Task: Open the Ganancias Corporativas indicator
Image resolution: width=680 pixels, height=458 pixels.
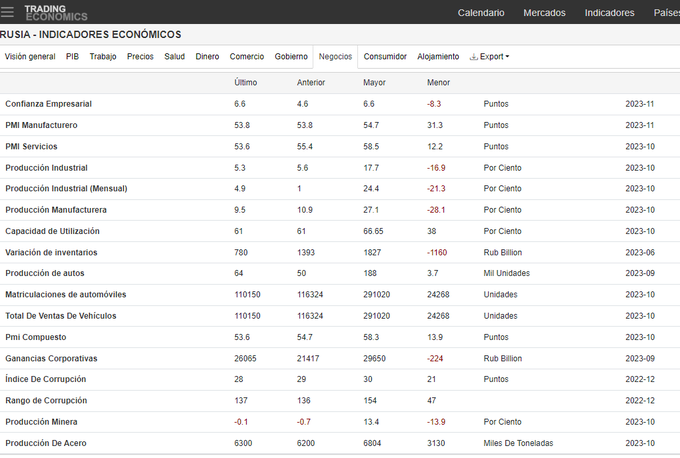Action: (x=51, y=358)
